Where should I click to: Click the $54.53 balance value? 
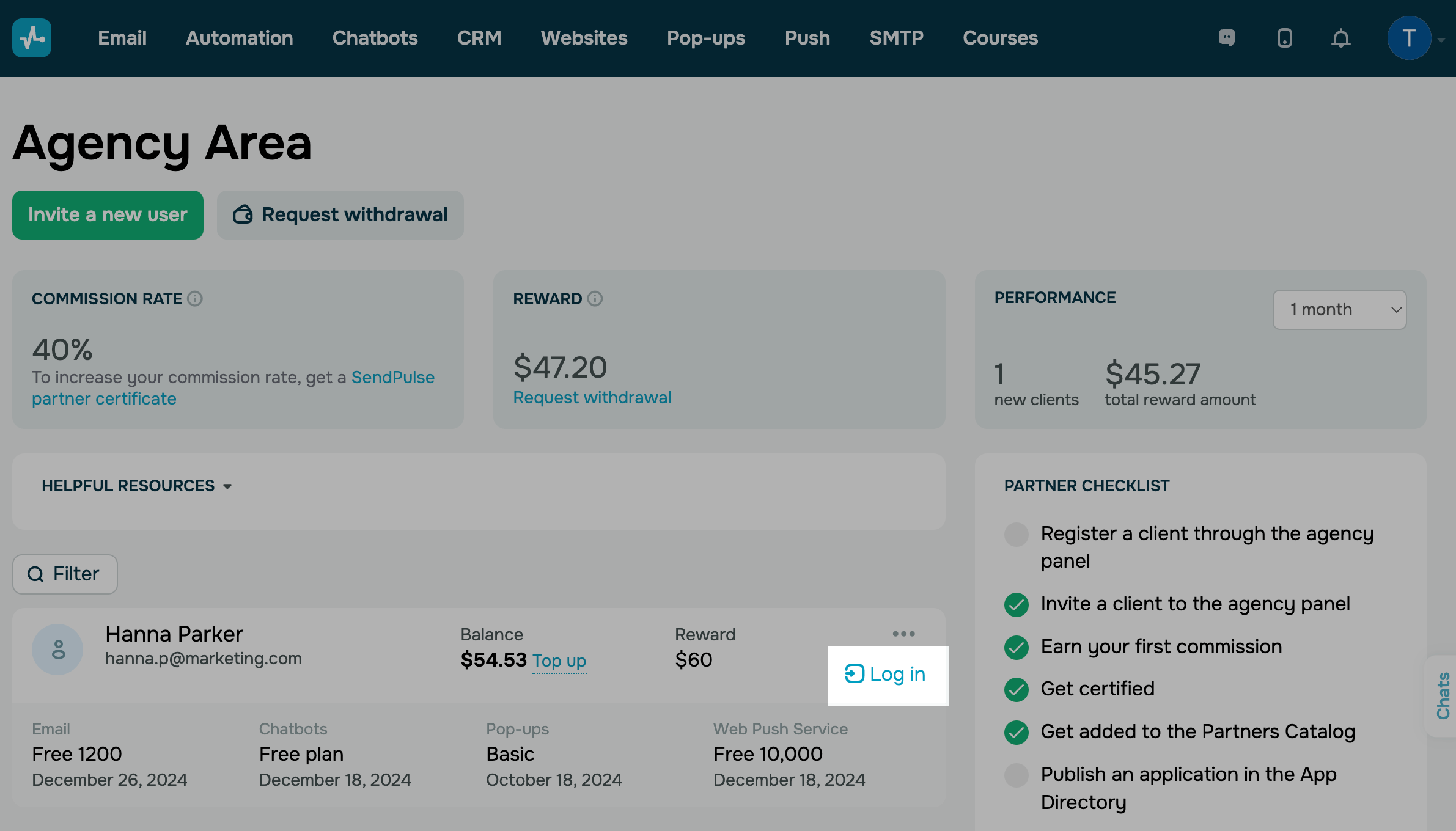coord(493,660)
